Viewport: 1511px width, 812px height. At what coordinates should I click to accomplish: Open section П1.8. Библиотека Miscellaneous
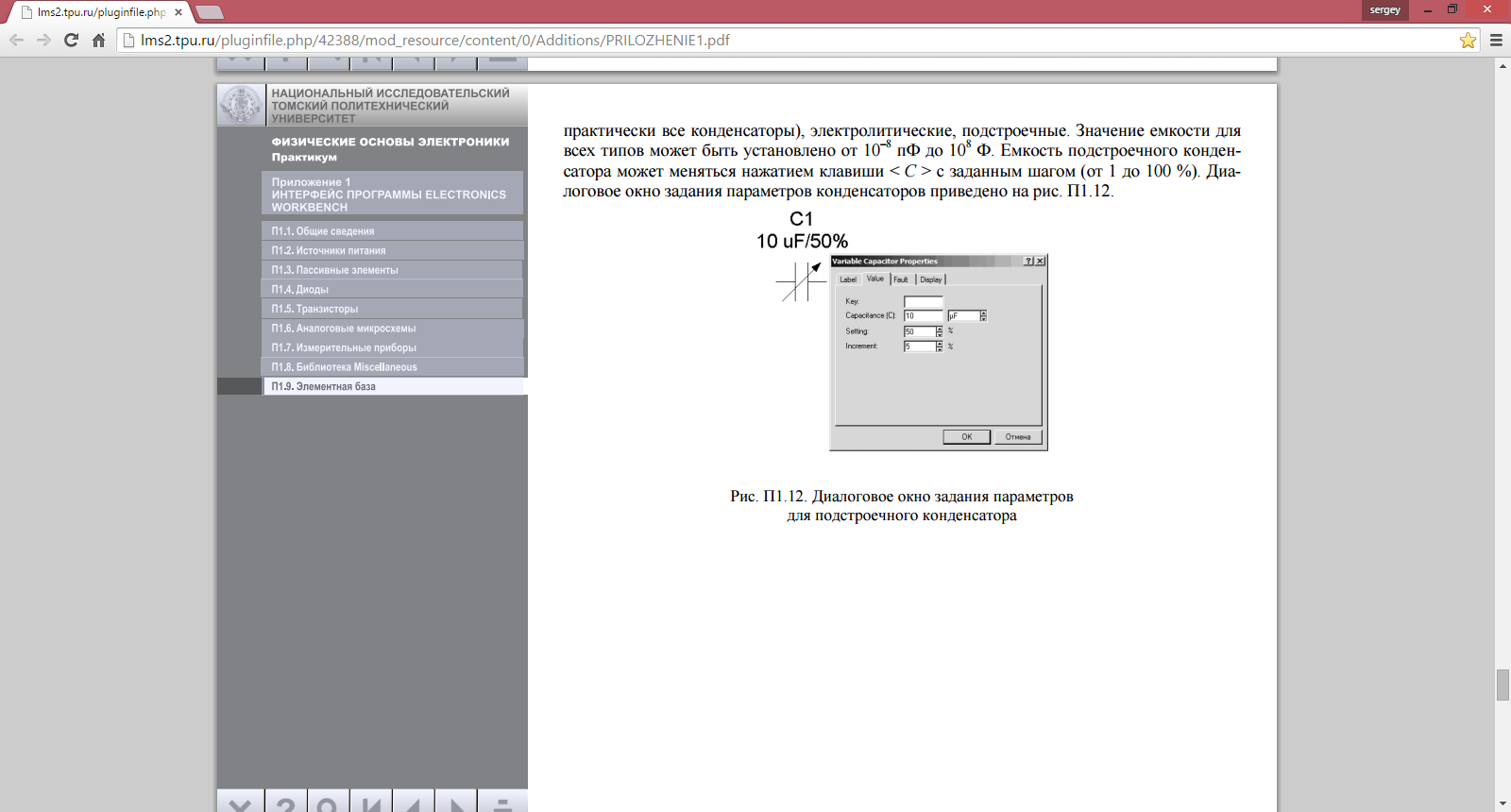click(x=392, y=366)
